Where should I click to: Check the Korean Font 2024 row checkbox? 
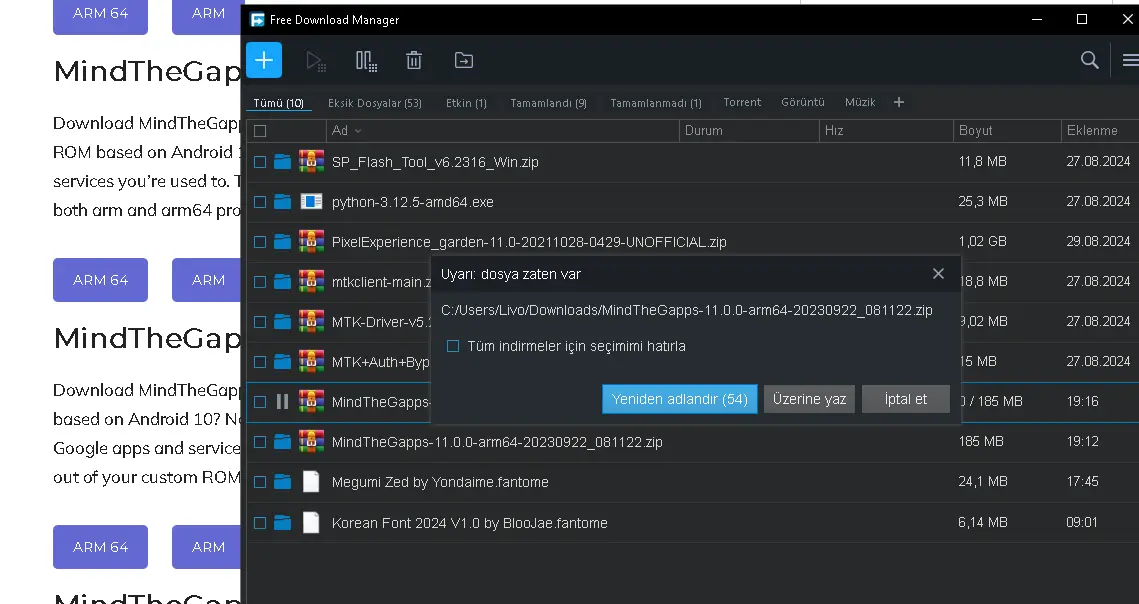[x=260, y=523]
